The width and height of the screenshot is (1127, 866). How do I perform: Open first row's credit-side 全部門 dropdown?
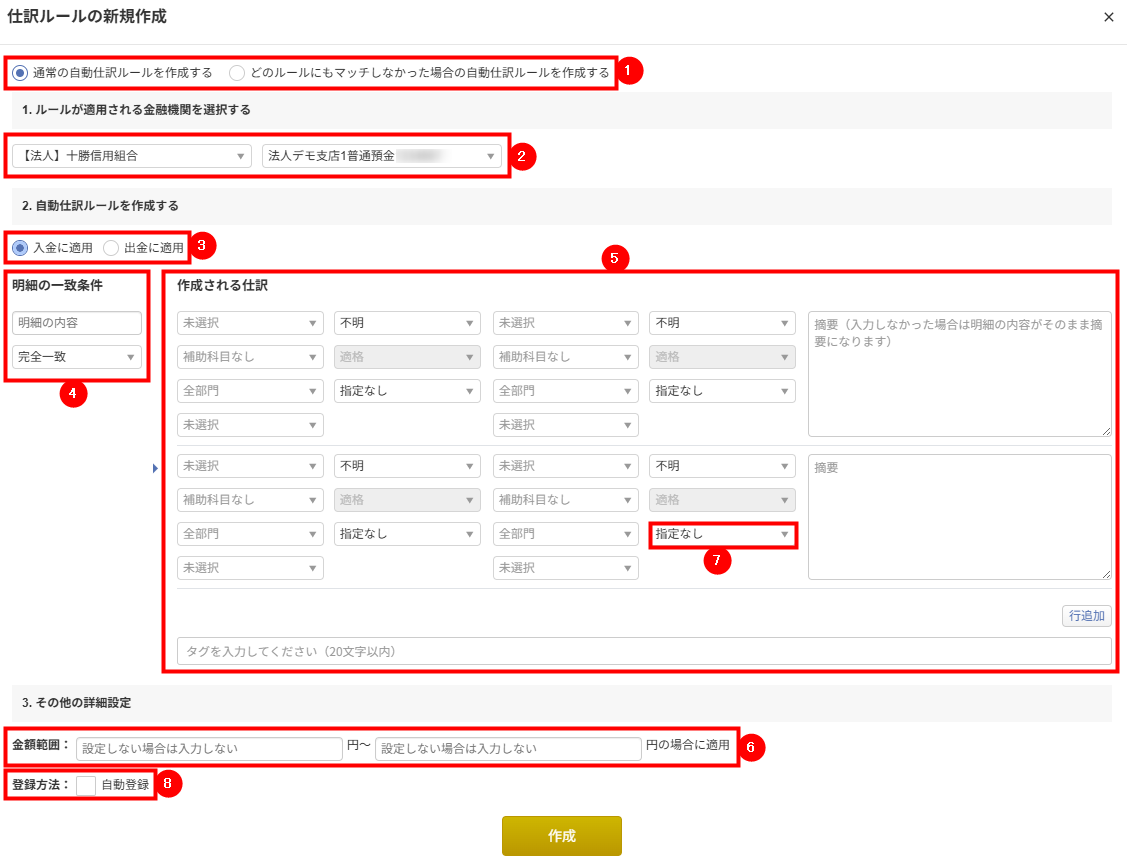point(566,391)
